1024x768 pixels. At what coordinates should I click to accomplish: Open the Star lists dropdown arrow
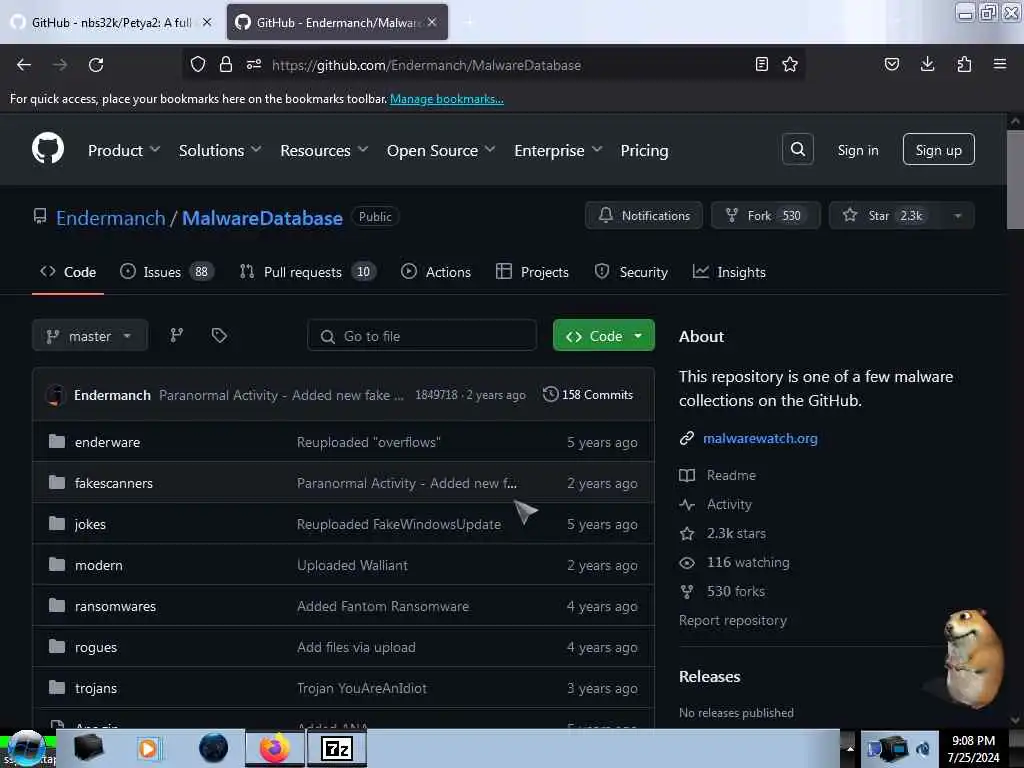957,216
